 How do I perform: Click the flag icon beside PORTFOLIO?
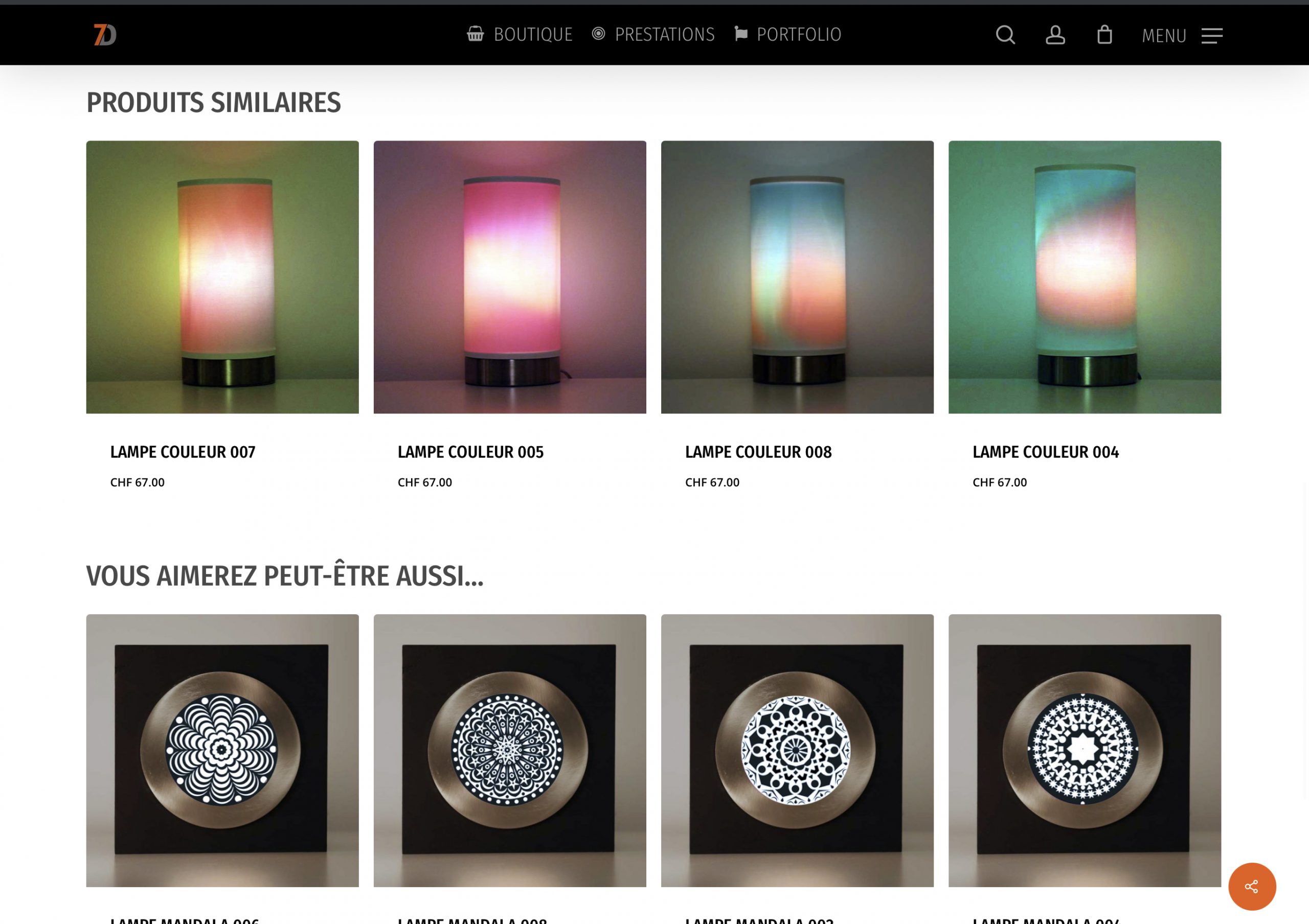(x=740, y=34)
